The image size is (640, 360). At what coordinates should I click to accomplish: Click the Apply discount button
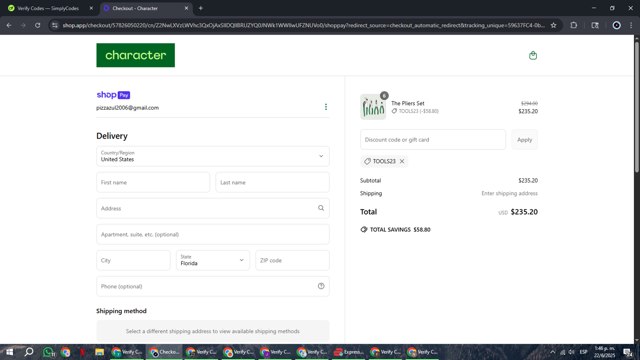(x=524, y=140)
